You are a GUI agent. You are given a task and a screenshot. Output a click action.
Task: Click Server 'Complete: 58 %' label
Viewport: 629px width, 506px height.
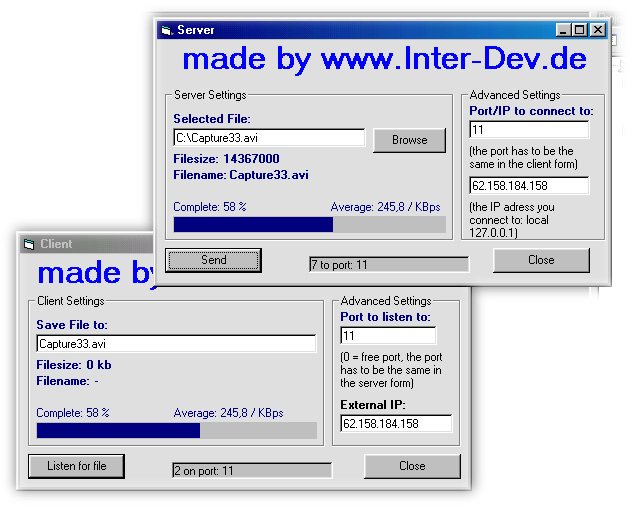[209, 207]
